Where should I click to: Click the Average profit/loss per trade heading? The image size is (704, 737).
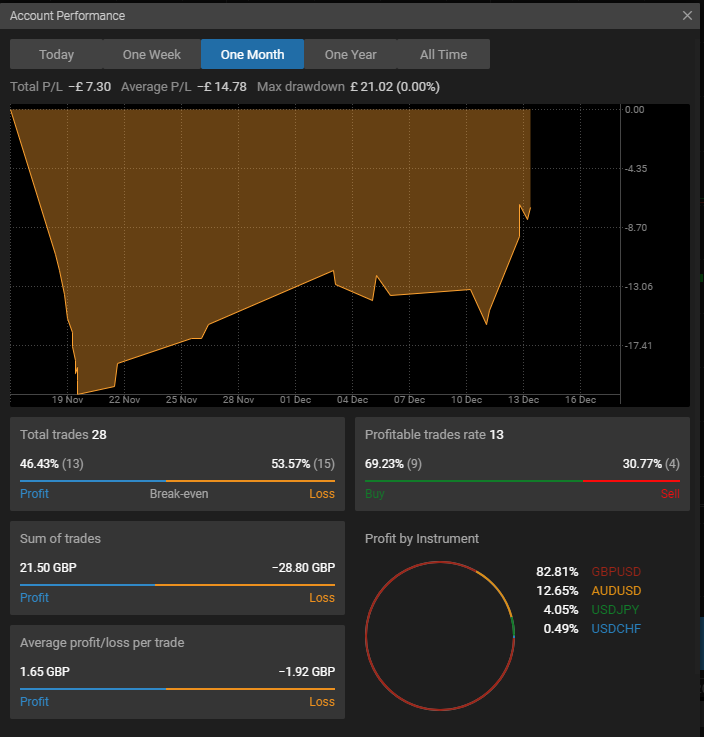(x=102, y=643)
